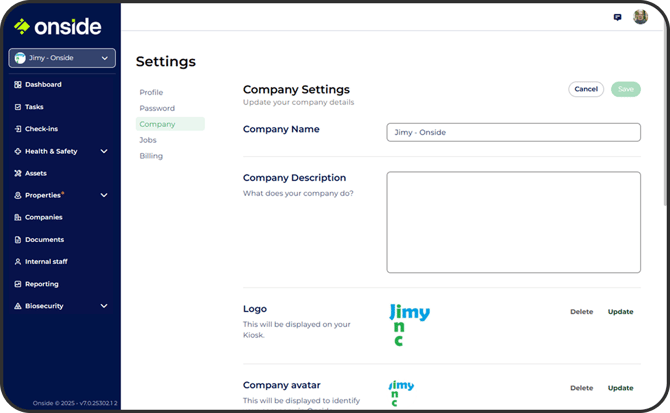Image resolution: width=670 pixels, height=413 pixels.
Task: Click the page vertical scrollbar
Action: (x=666, y=120)
